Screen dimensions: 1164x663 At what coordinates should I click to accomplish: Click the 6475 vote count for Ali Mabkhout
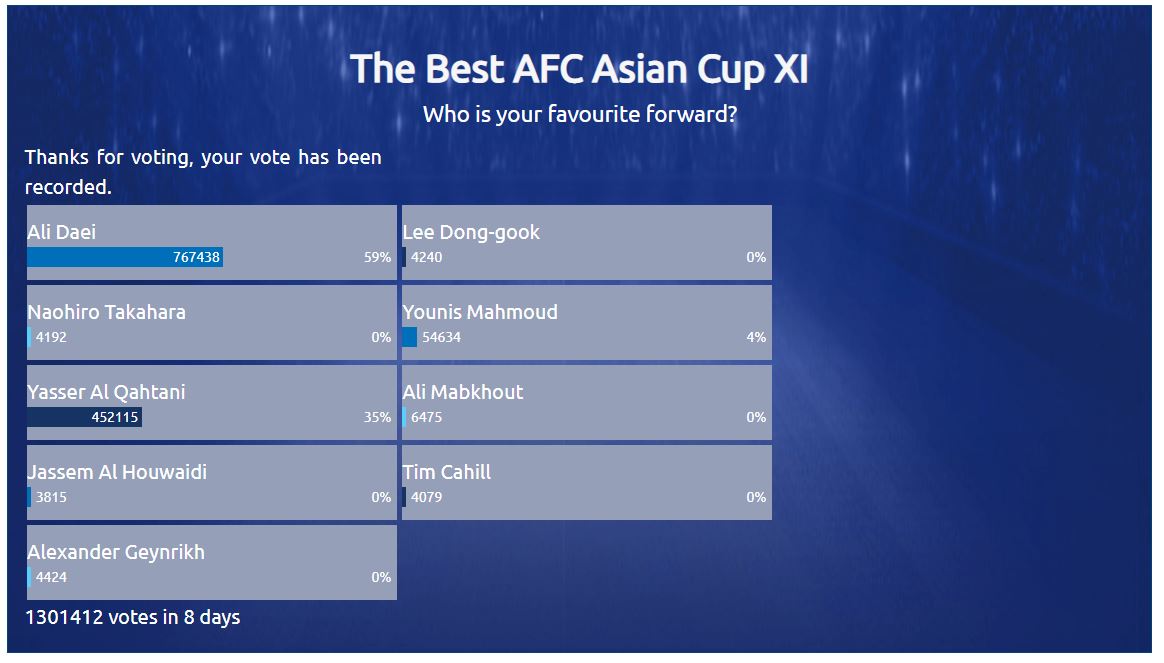(x=426, y=417)
